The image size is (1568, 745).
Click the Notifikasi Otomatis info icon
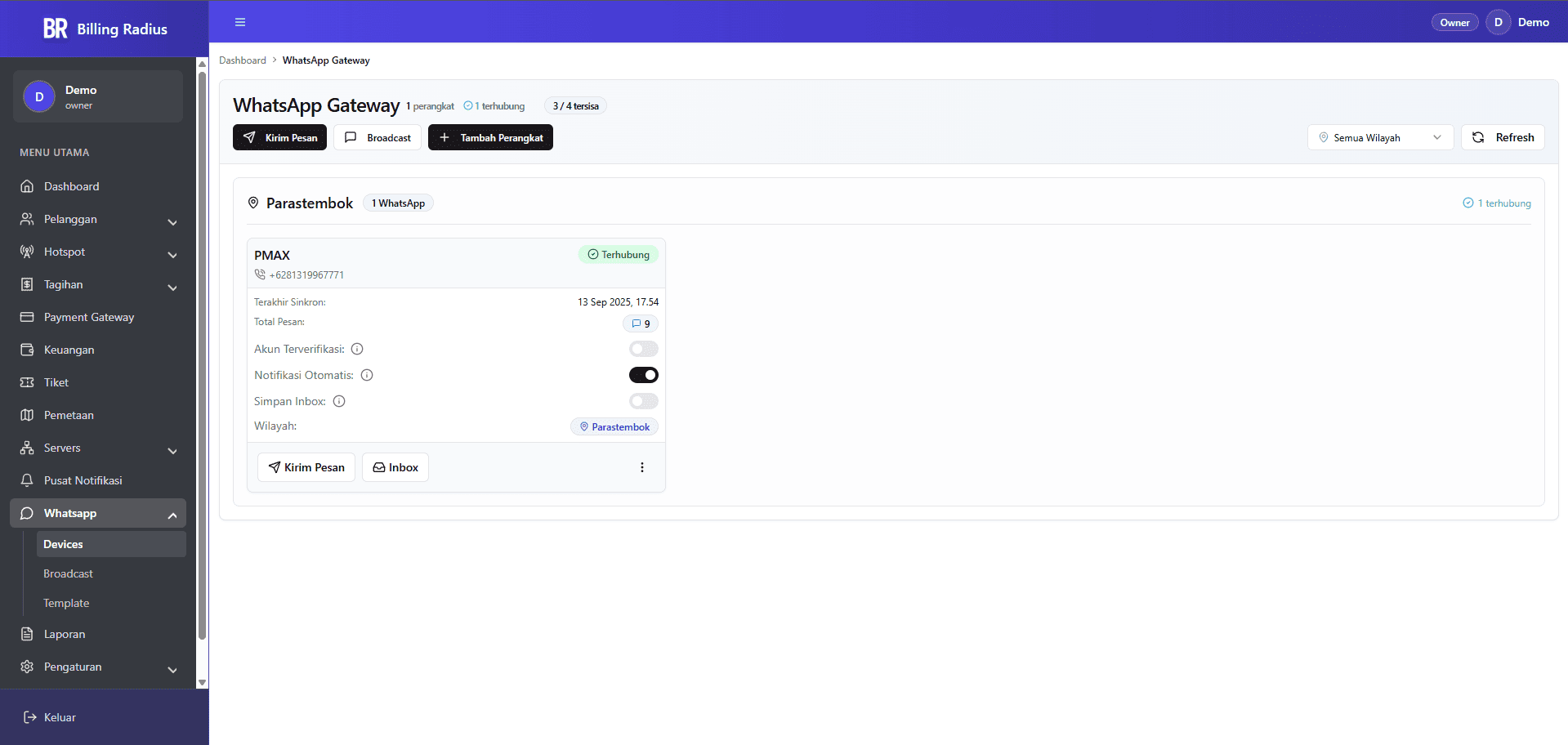pyautogui.click(x=367, y=375)
